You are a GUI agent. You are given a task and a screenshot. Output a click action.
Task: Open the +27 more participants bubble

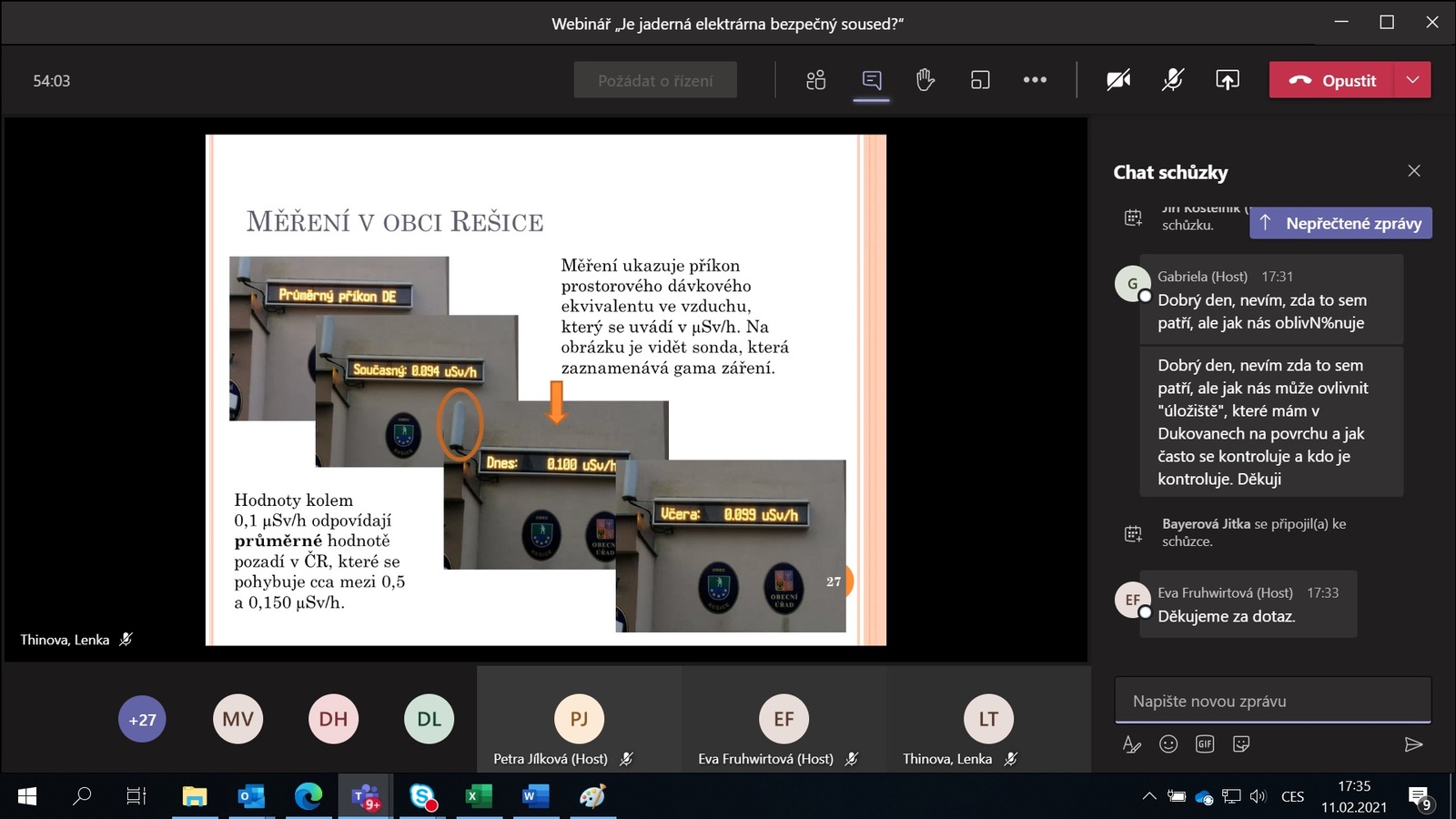click(142, 720)
